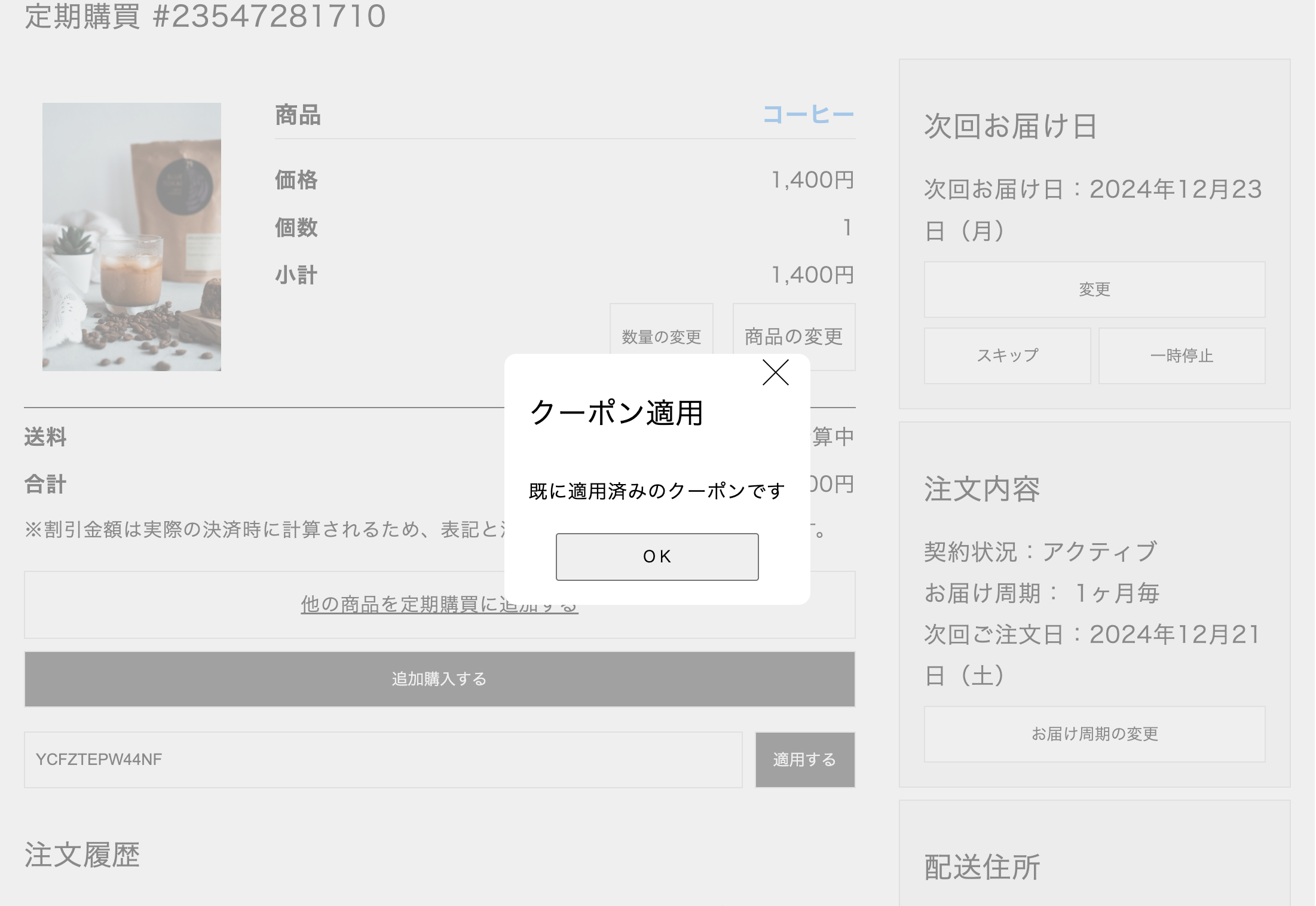
Task: Click the 次回お届け日 panel heading
Action: click(x=1010, y=126)
